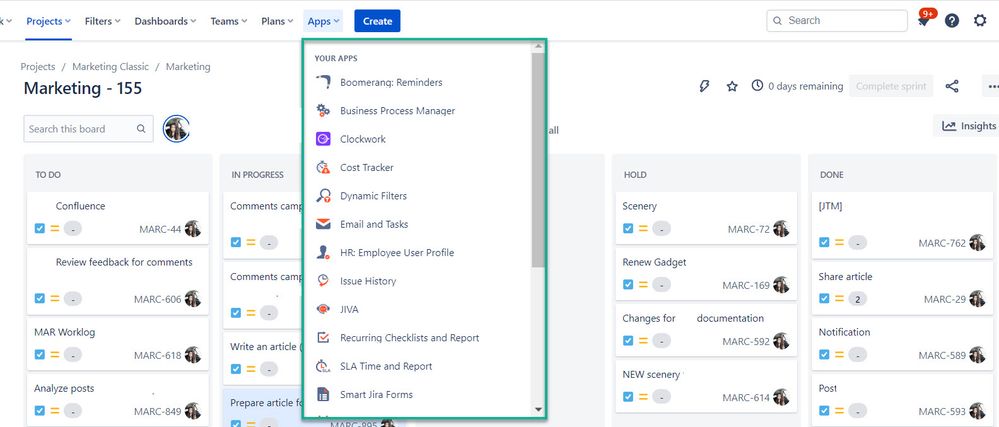Viewport: 999px width, 427px height.
Task: Collapse the Apps dropdown menu
Action: 324,21
